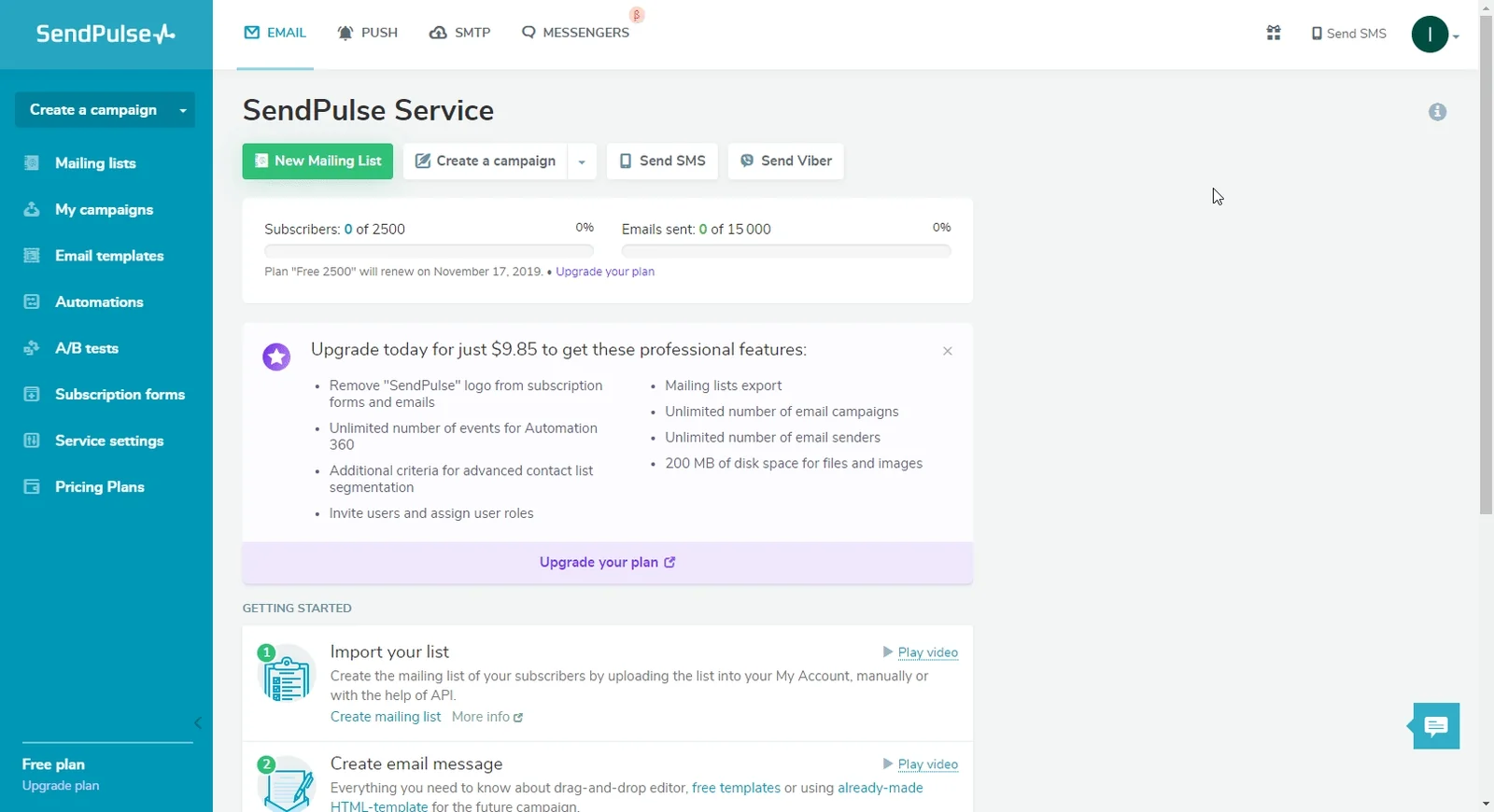Open the live chat widget
1494x812 pixels.
[1435, 726]
